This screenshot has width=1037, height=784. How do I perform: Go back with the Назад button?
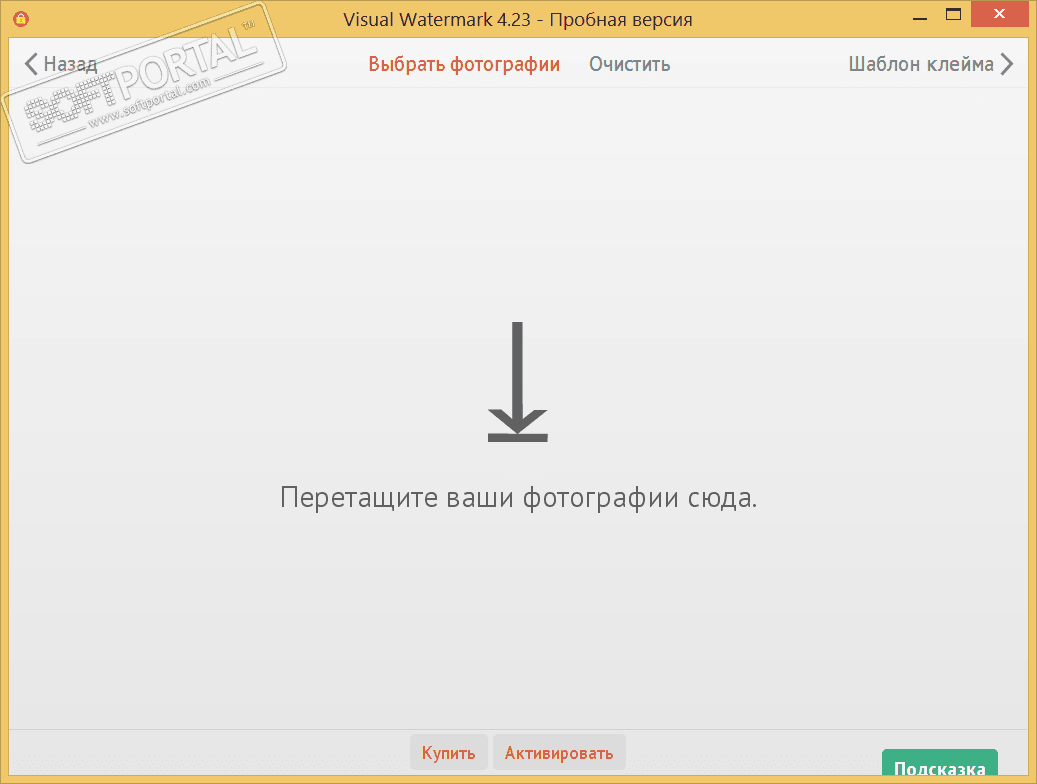tap(61, 64)
